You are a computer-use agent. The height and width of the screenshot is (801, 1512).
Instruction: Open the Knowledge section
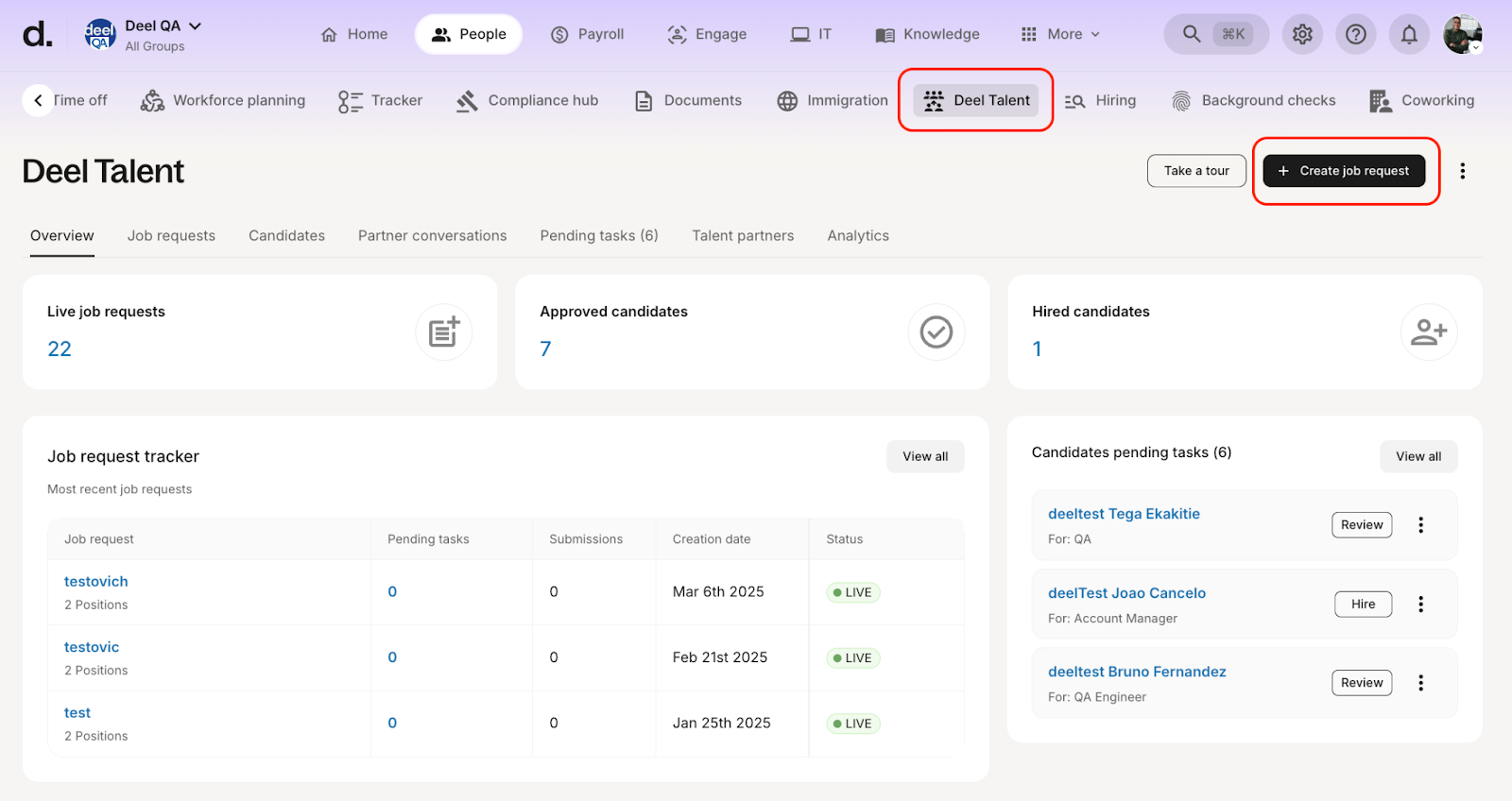click(928, 34)
